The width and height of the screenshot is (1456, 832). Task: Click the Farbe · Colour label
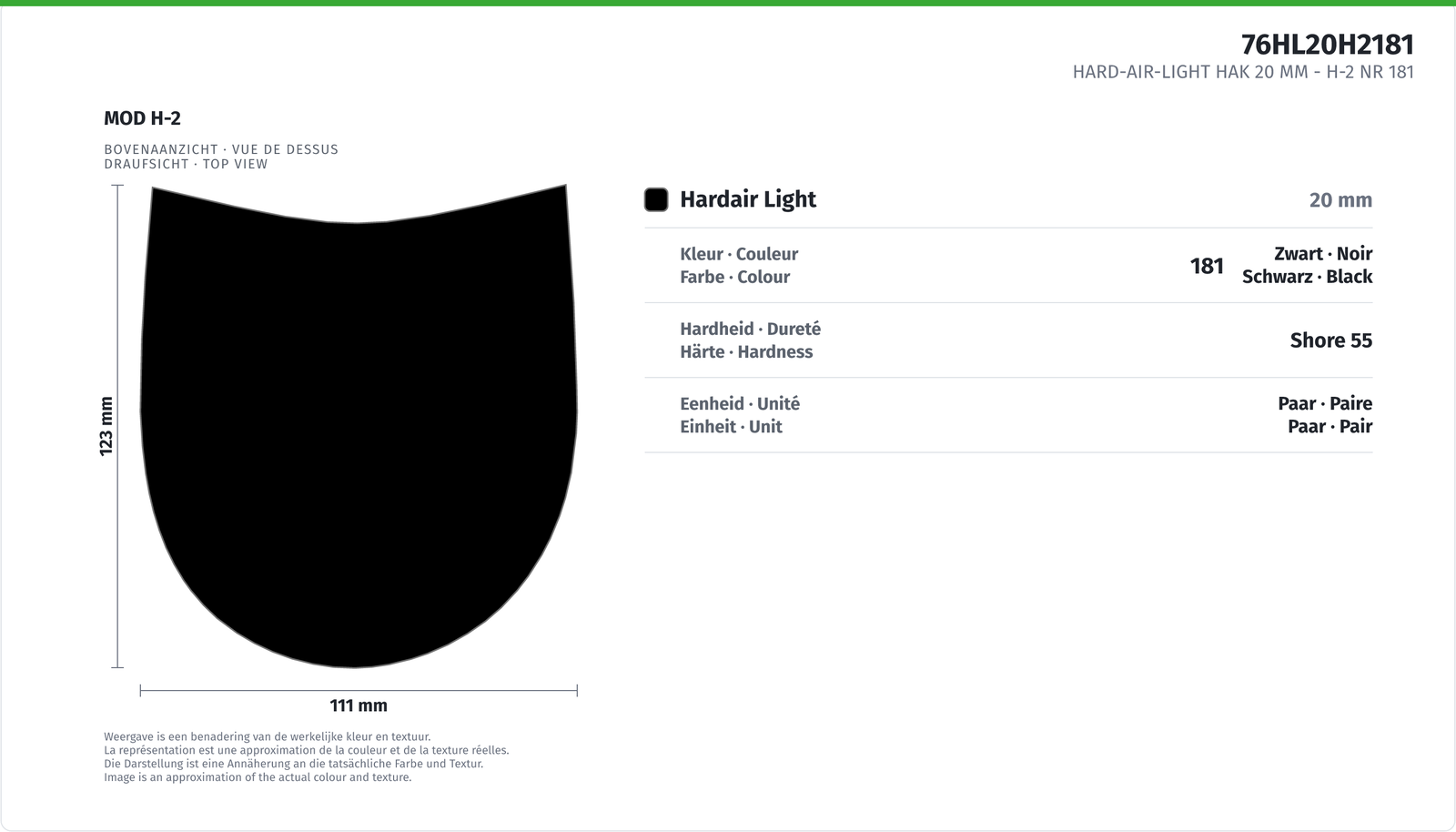point(734,277)
